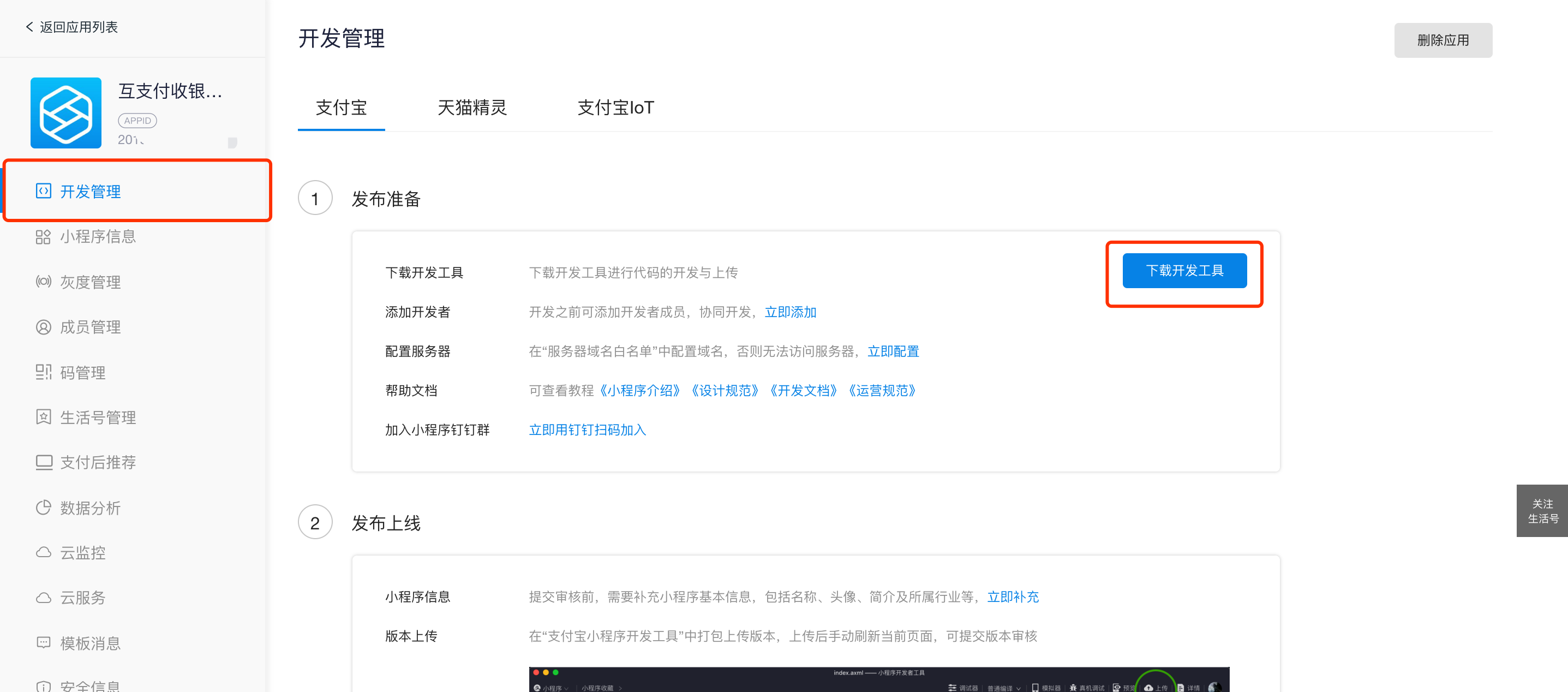
Task: Click 立即补充 link for mini program info
Action: (1013, 597)
